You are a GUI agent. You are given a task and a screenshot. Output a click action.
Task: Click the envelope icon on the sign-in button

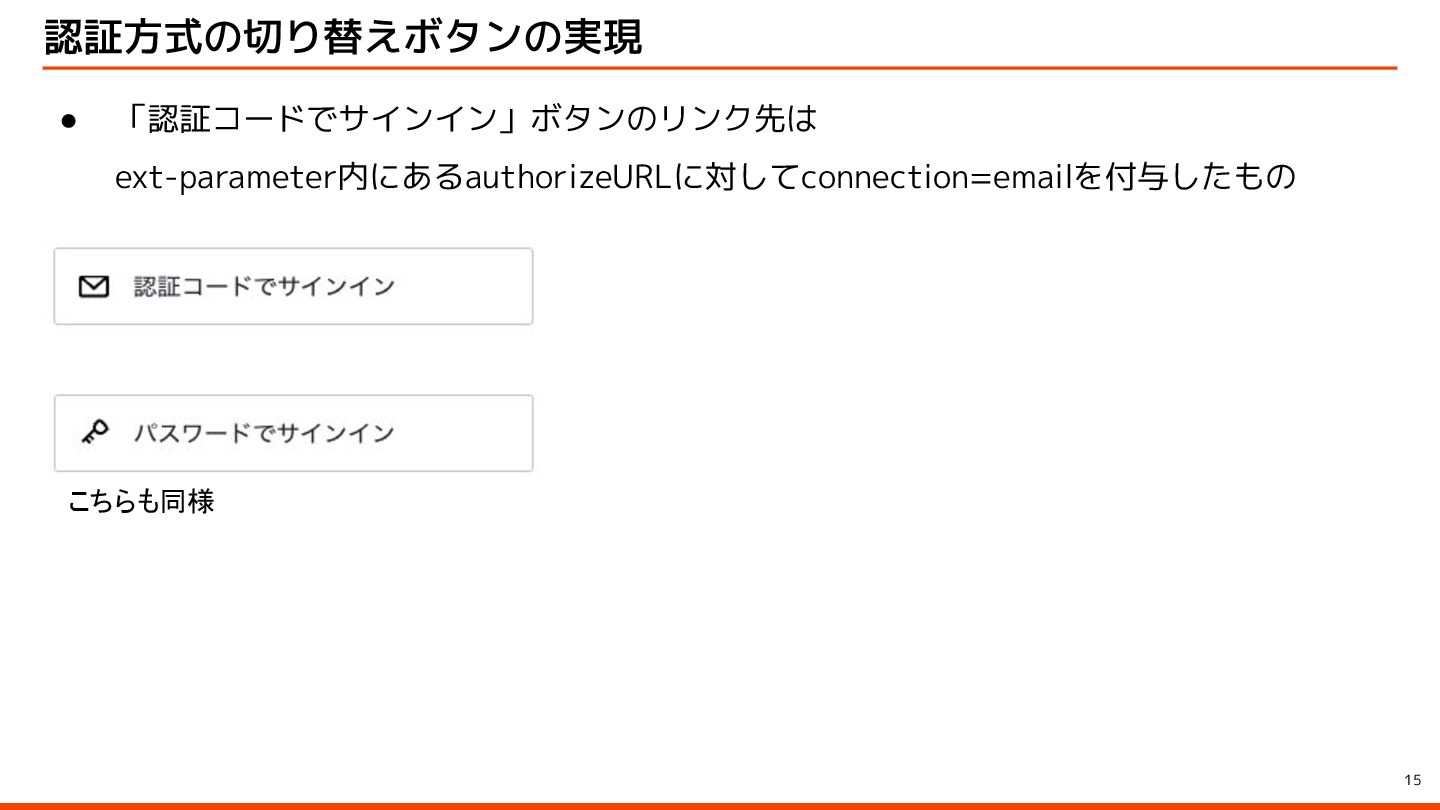pos(93,287)
